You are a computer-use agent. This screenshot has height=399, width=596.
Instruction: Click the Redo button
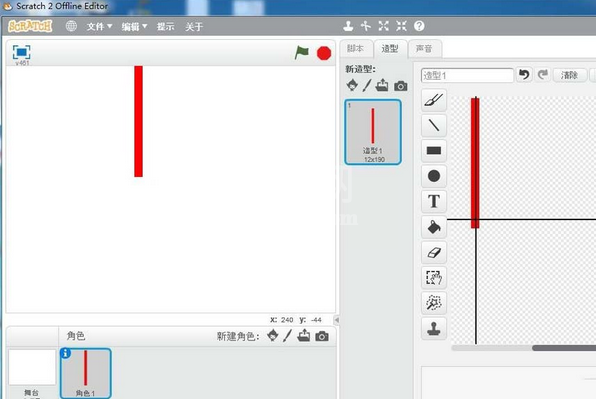[543, 75]
